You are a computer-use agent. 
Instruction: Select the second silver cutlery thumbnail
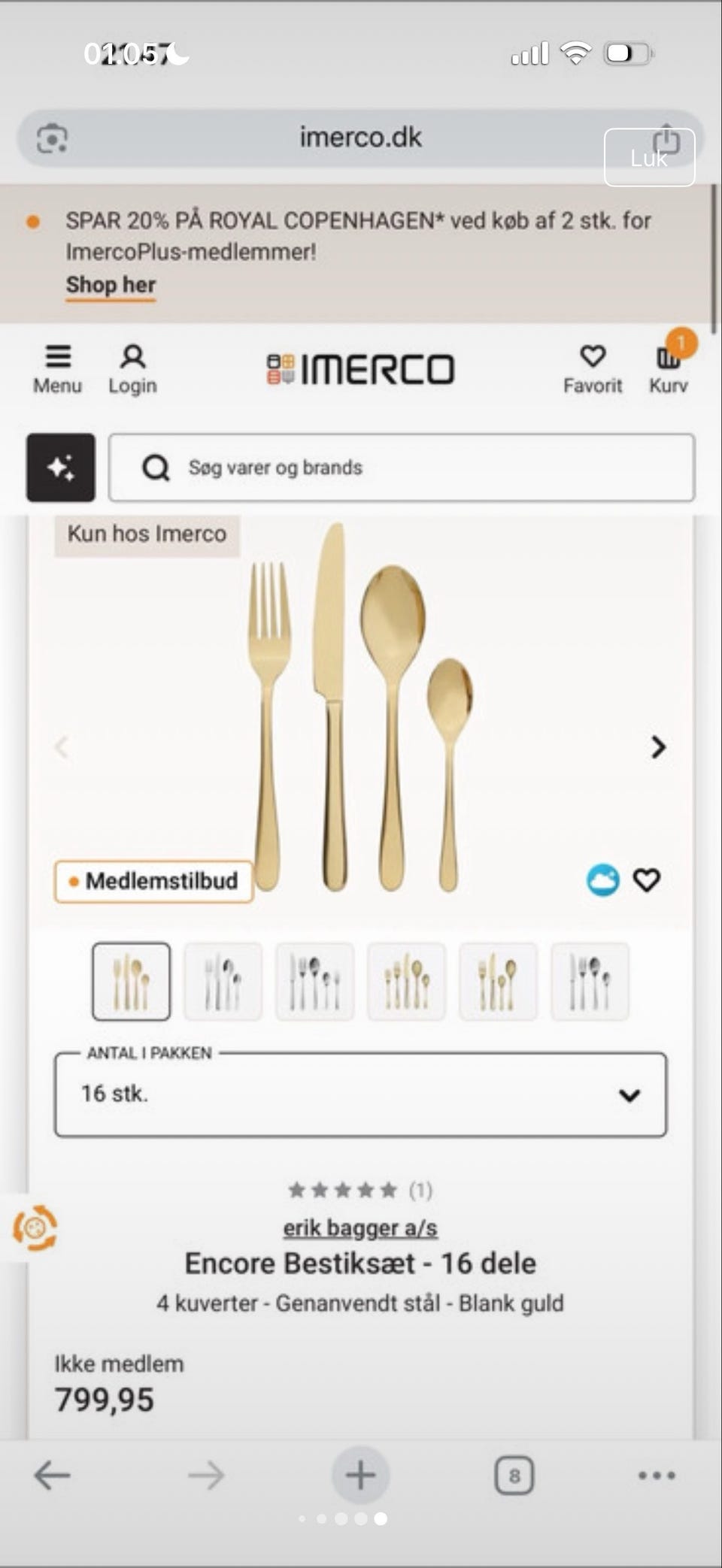tap(223, 982)
